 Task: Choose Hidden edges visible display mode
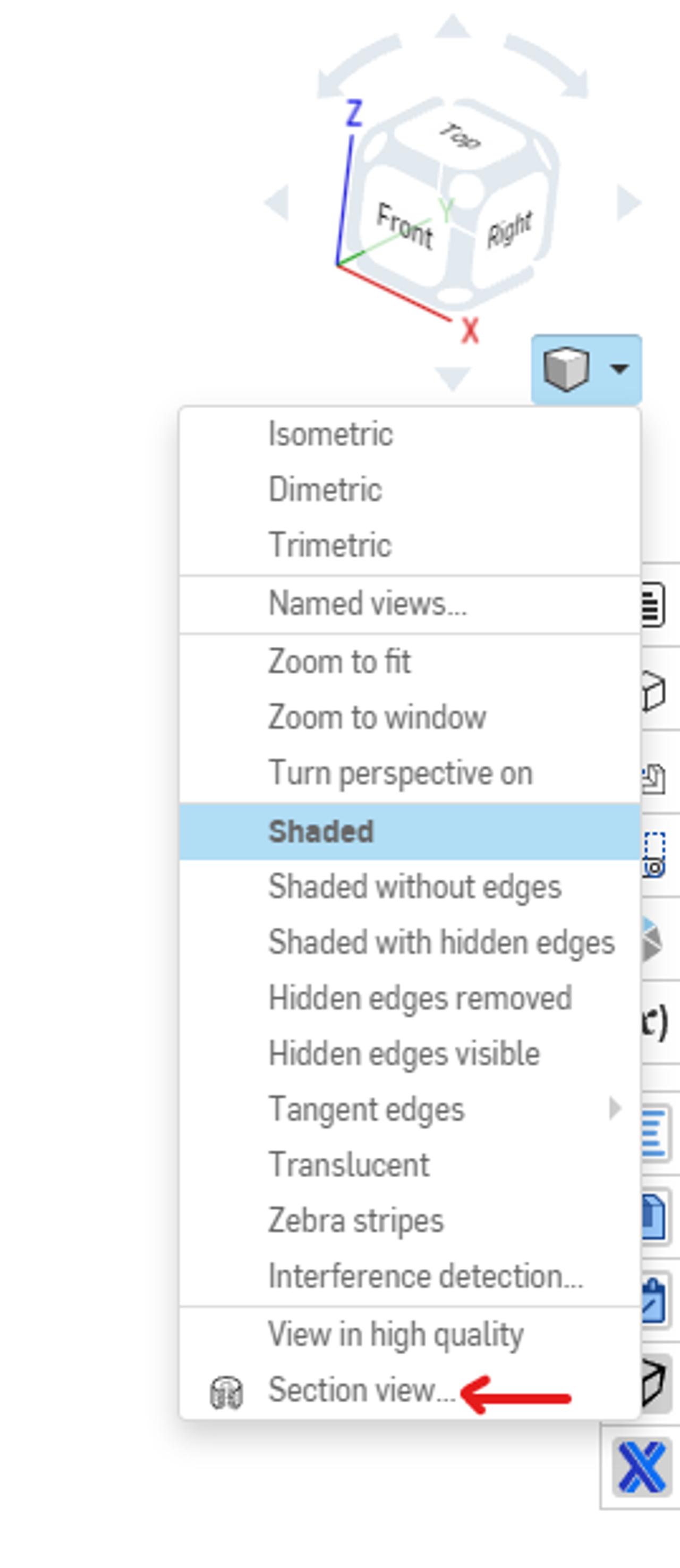404,1053
